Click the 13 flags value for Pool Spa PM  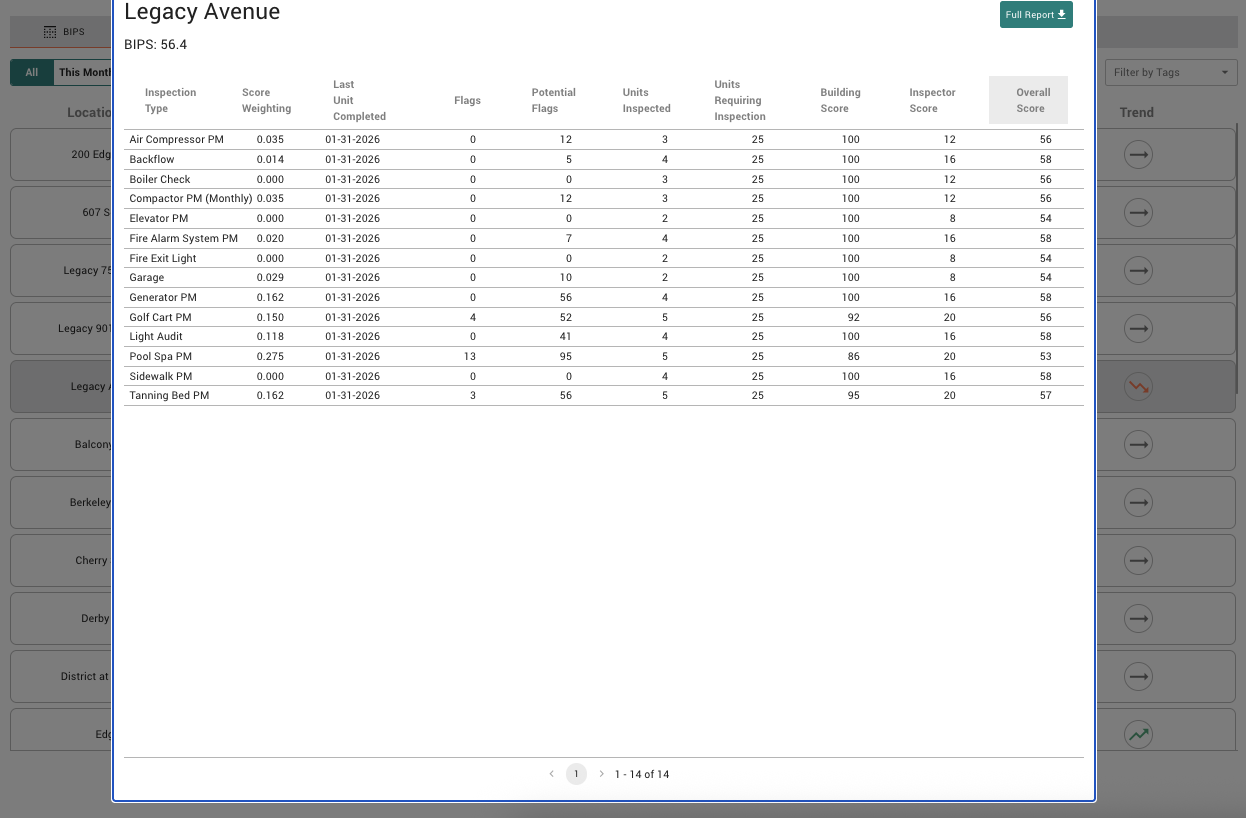point(470,356)
